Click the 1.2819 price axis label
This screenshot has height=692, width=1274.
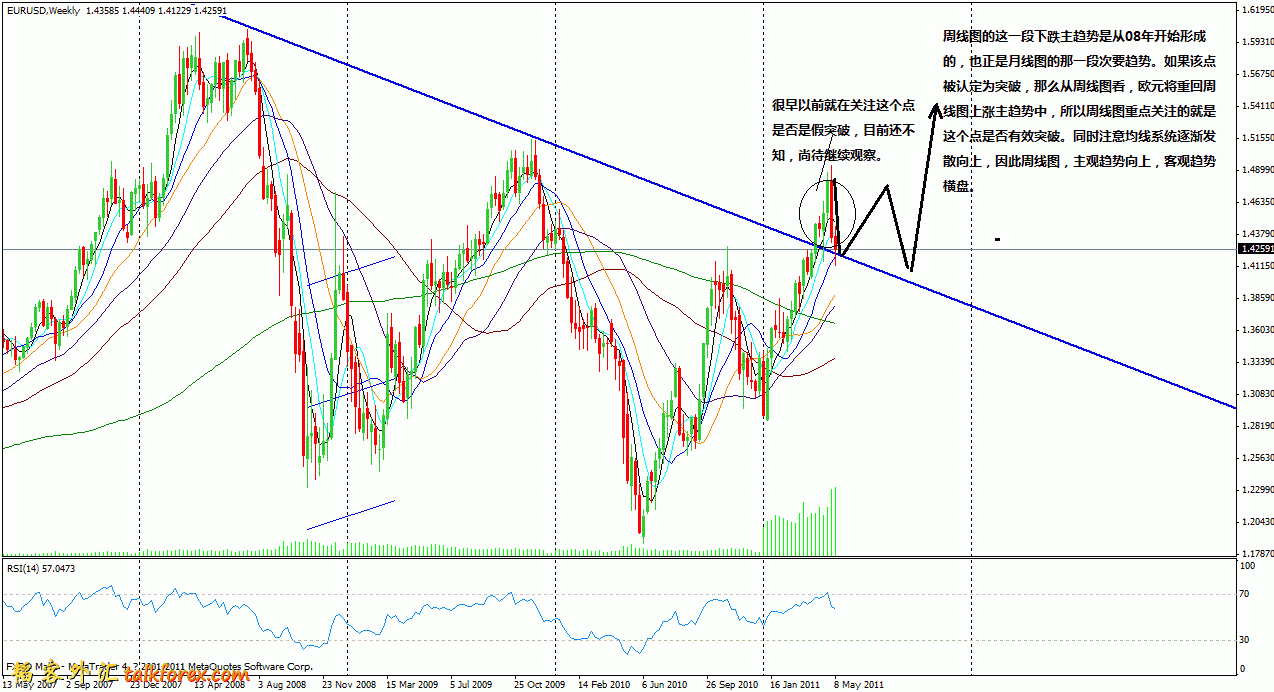1256,426
